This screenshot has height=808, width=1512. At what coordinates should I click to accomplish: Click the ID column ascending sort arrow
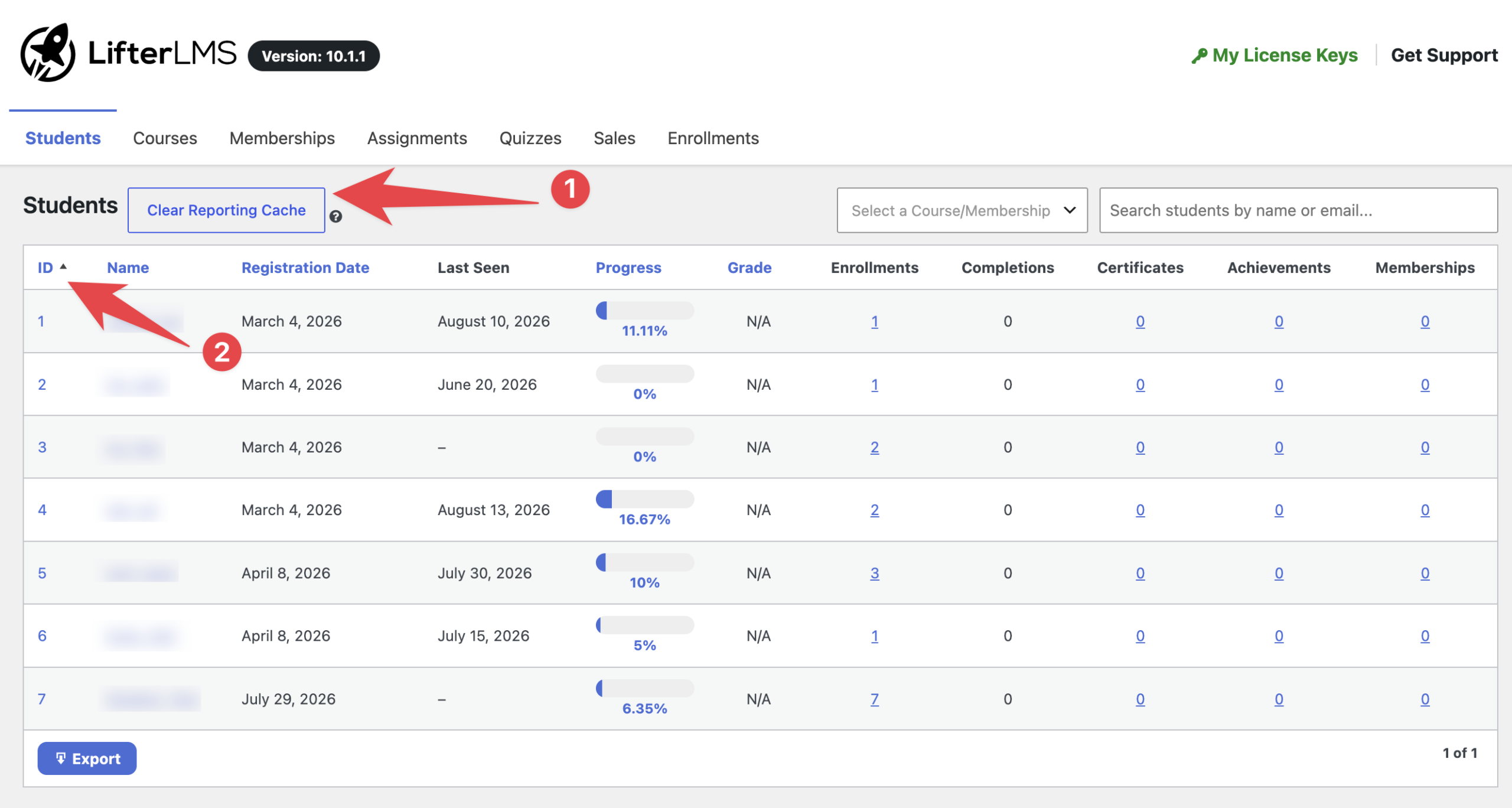point(63,266)
